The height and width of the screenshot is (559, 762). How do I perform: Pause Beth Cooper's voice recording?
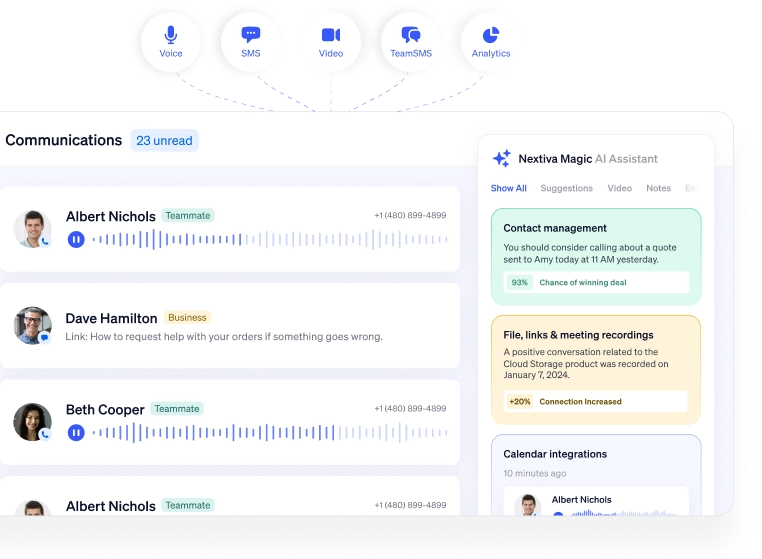tap(76, 433)
